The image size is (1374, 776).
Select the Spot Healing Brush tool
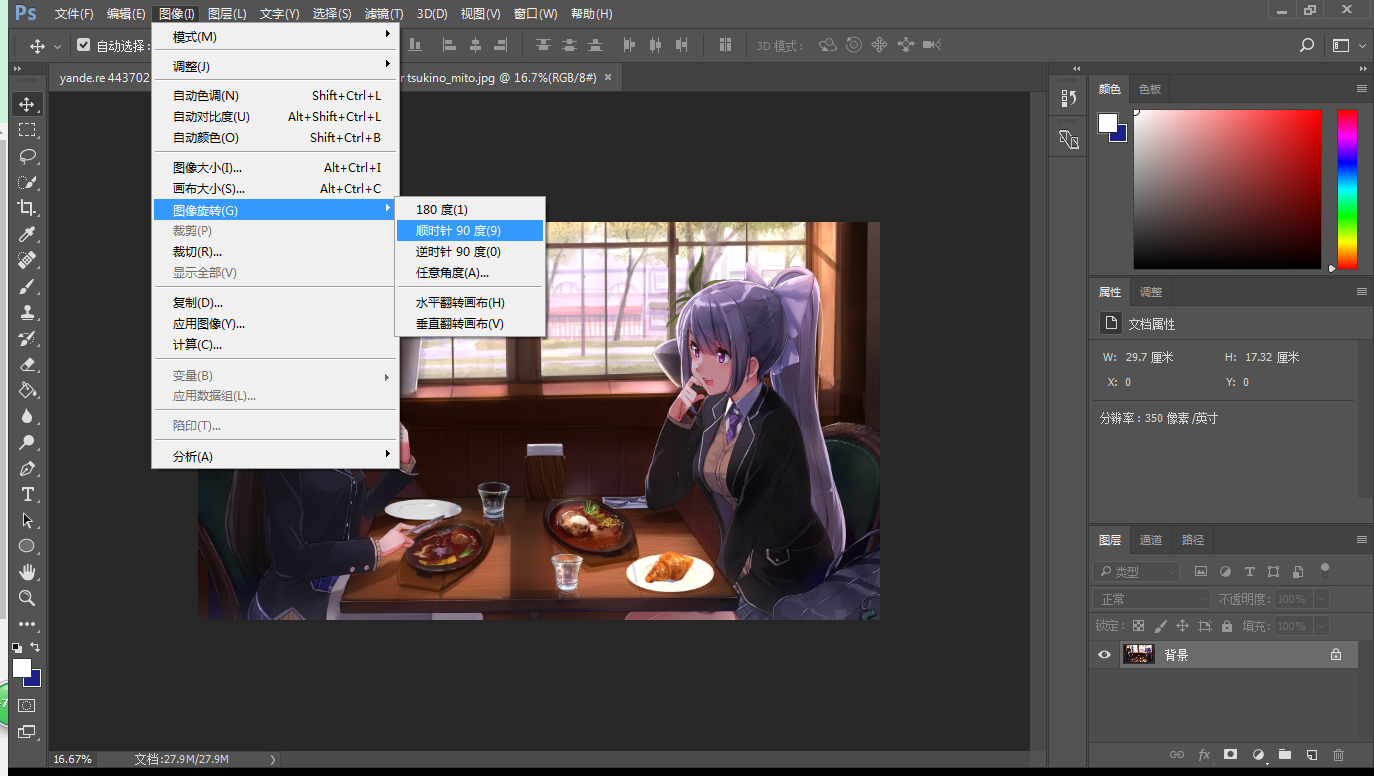[27, 260]
